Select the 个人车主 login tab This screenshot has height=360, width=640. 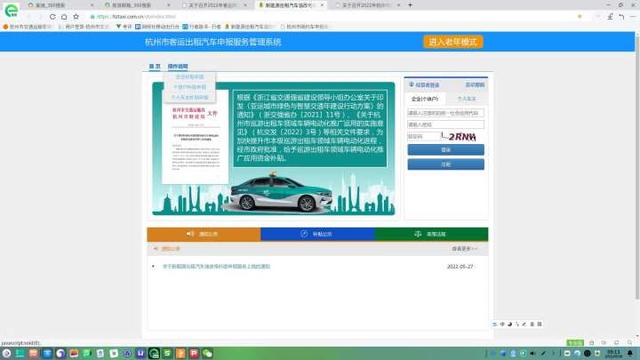click(466, 99)
